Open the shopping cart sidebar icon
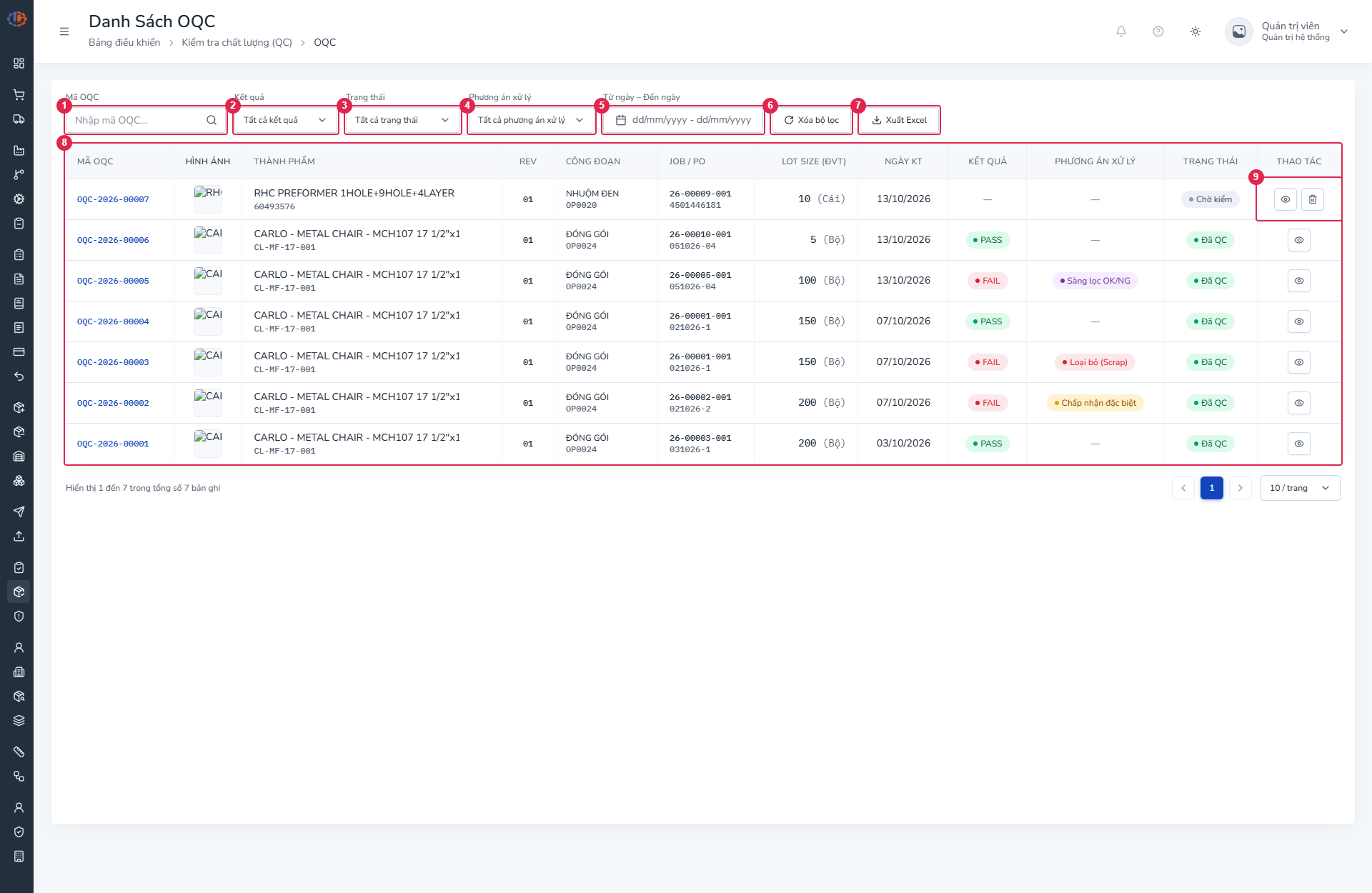1372x893 pixels. 19,95
